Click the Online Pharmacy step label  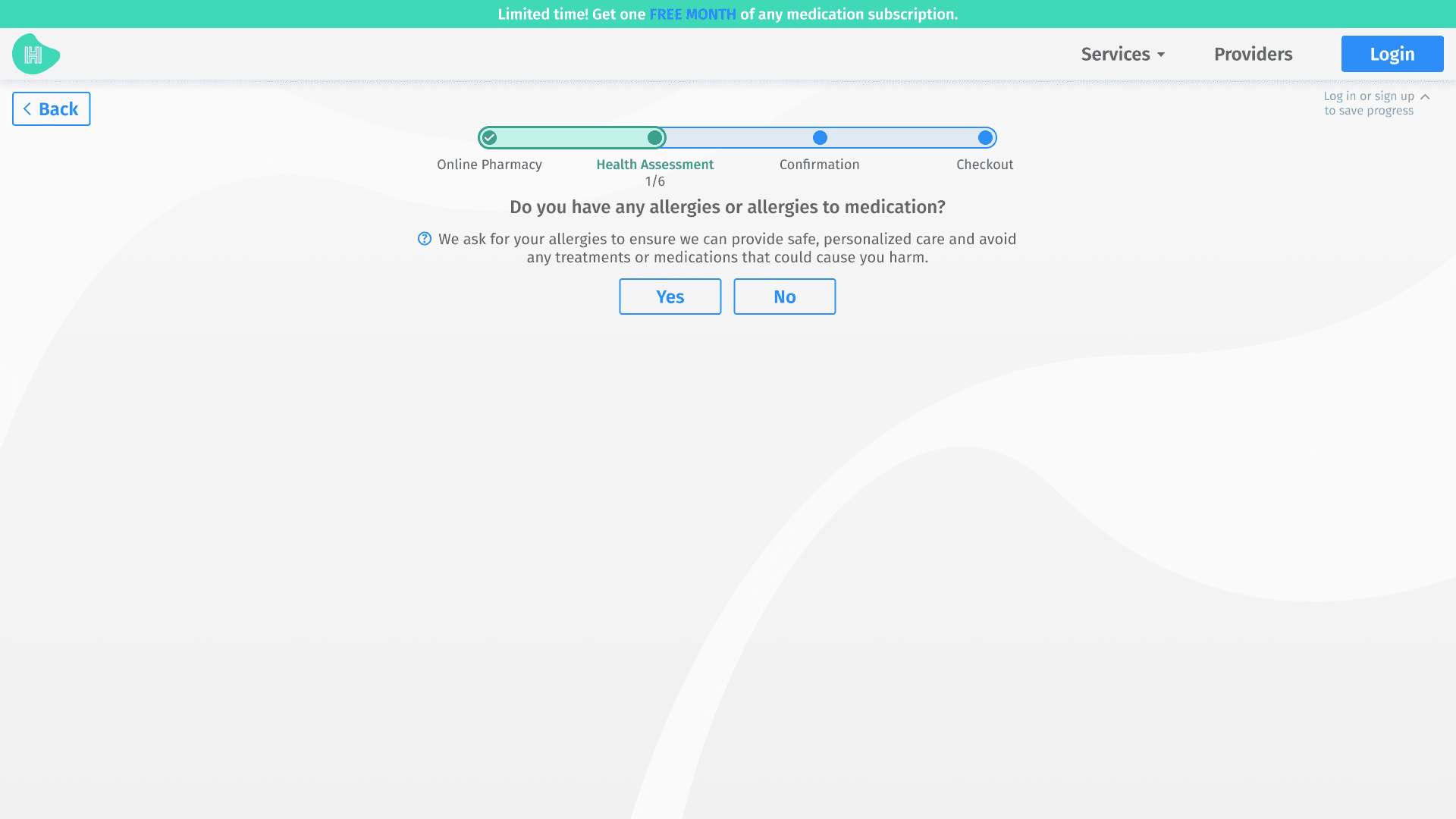[489, 165]
